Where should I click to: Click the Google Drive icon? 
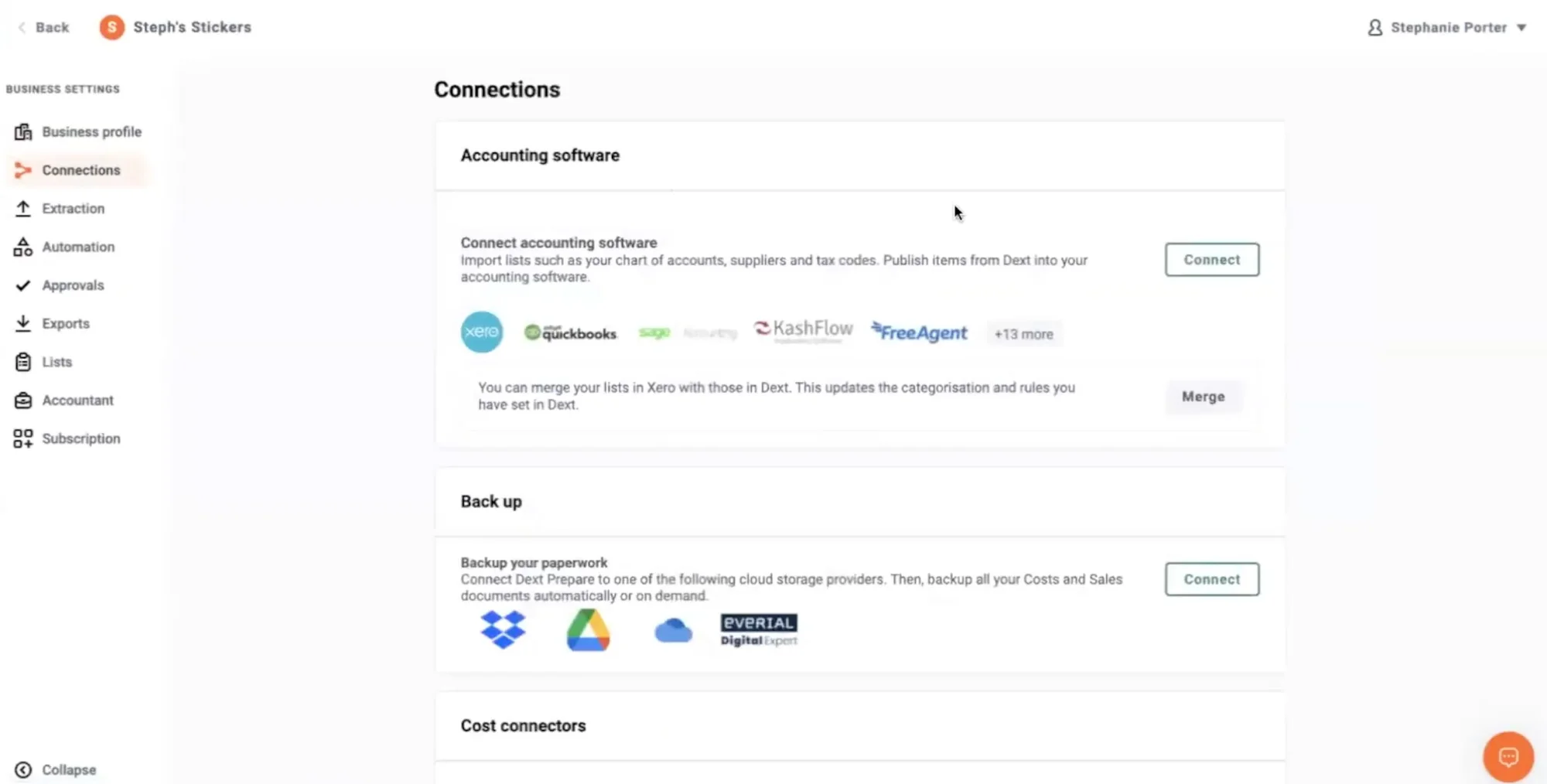pos(588,629)
